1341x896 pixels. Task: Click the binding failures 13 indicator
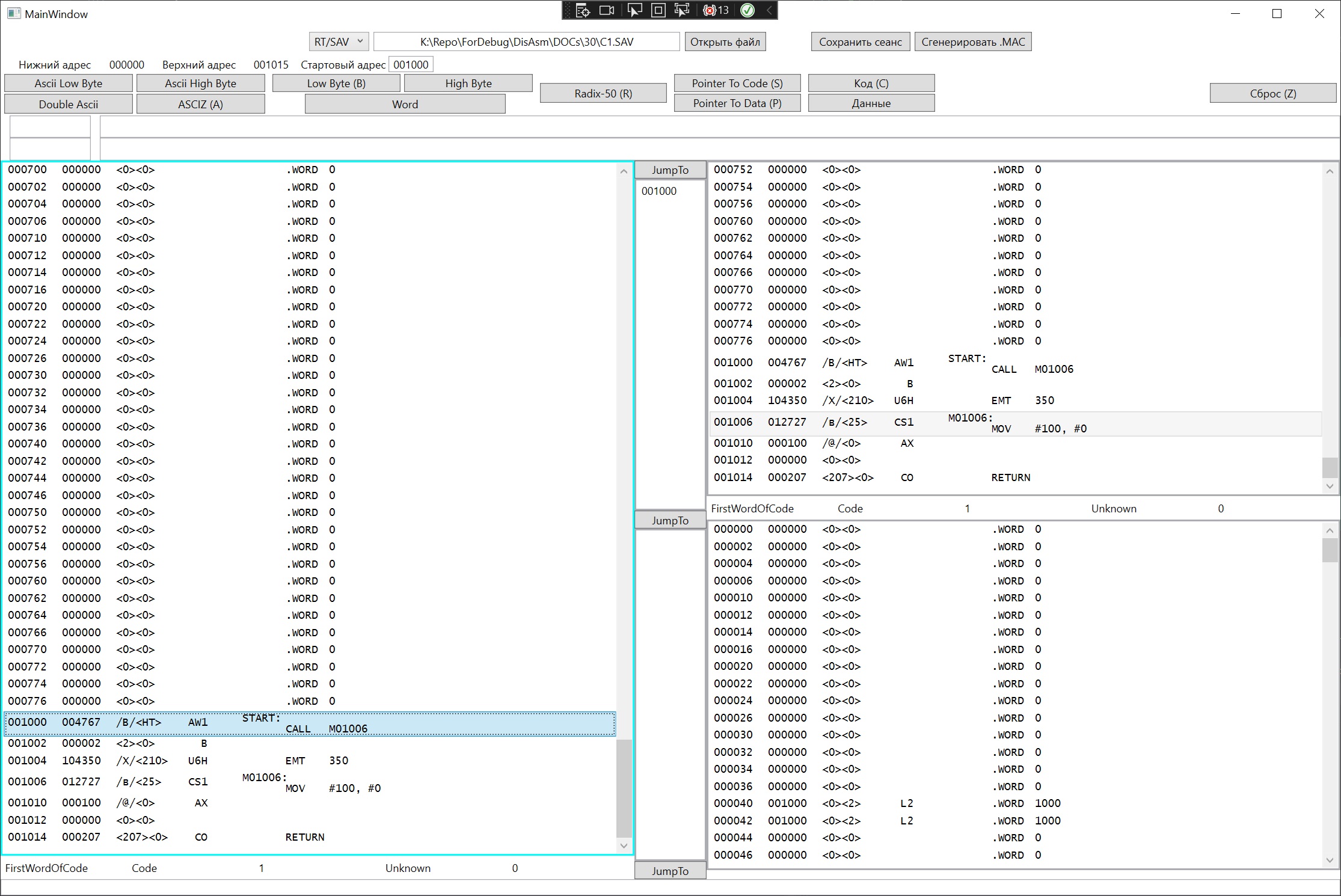click(716, 10)
